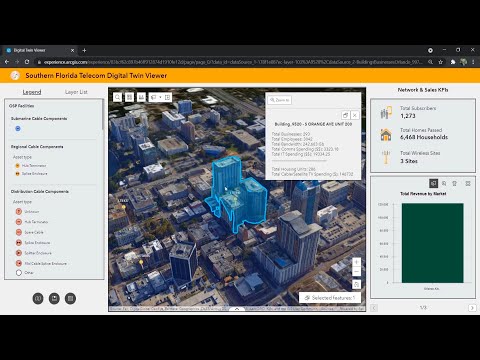Open browser three-dot menu
This screenshot has height=360, width=480.
click(473, 62)
